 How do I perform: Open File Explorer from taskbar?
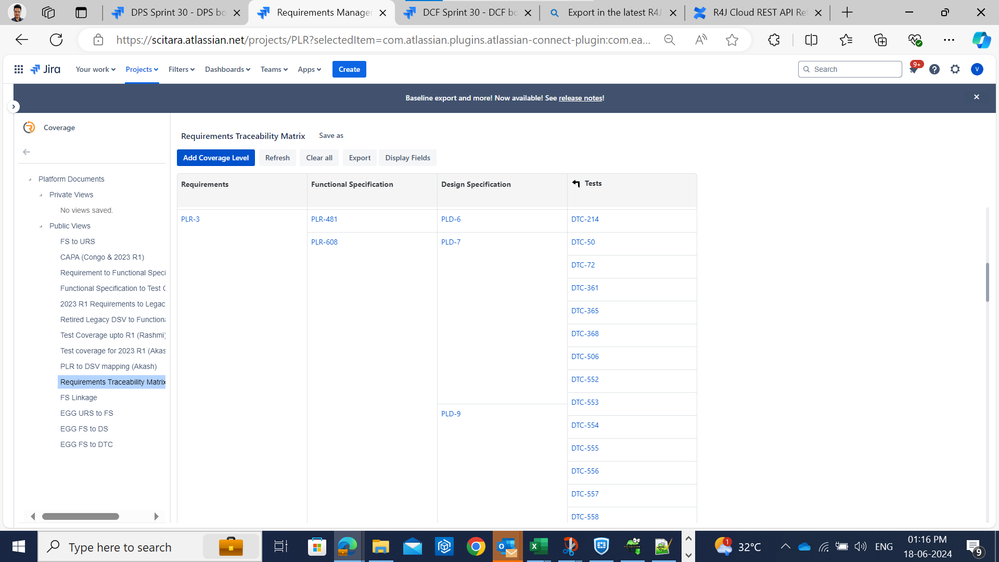pos(380,547)
